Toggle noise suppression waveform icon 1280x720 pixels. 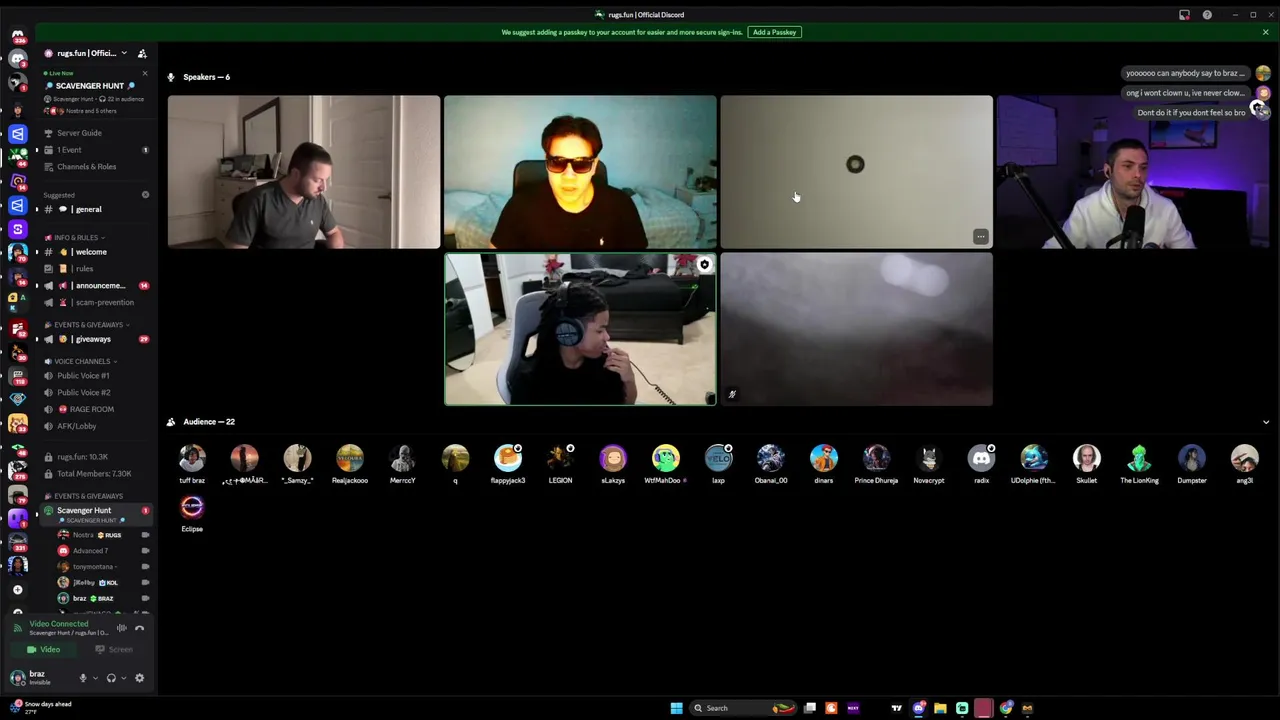(122, 628)
